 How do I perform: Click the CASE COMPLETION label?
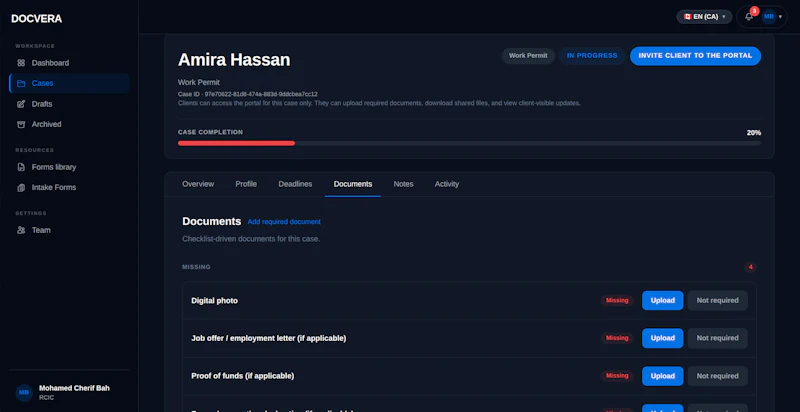point(210,132)
